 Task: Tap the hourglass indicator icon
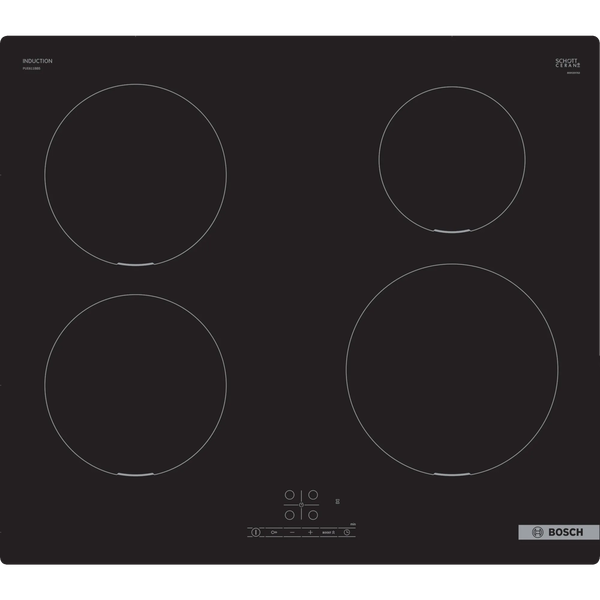(x=338, y=500)
